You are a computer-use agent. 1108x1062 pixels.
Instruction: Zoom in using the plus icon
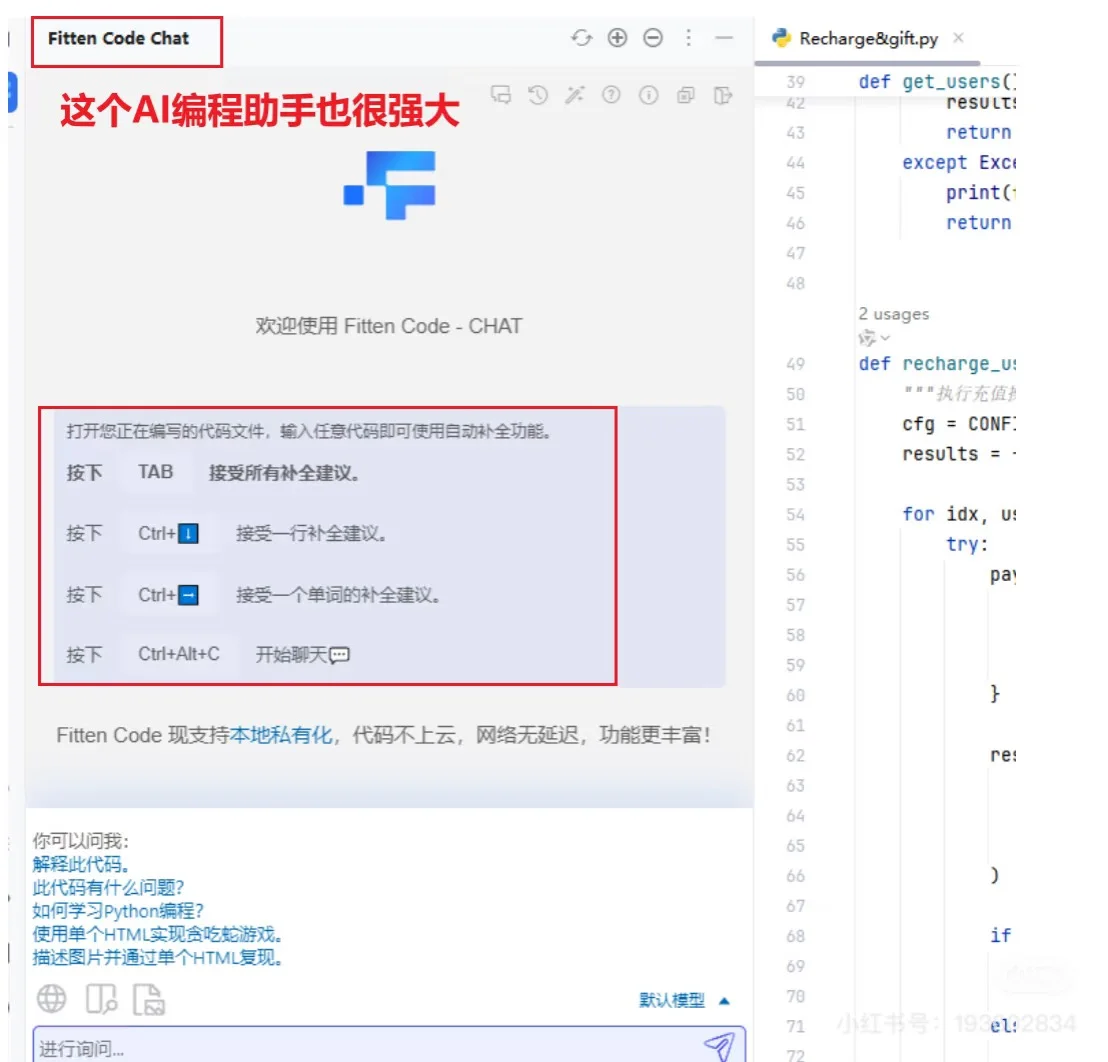(617, 38)
